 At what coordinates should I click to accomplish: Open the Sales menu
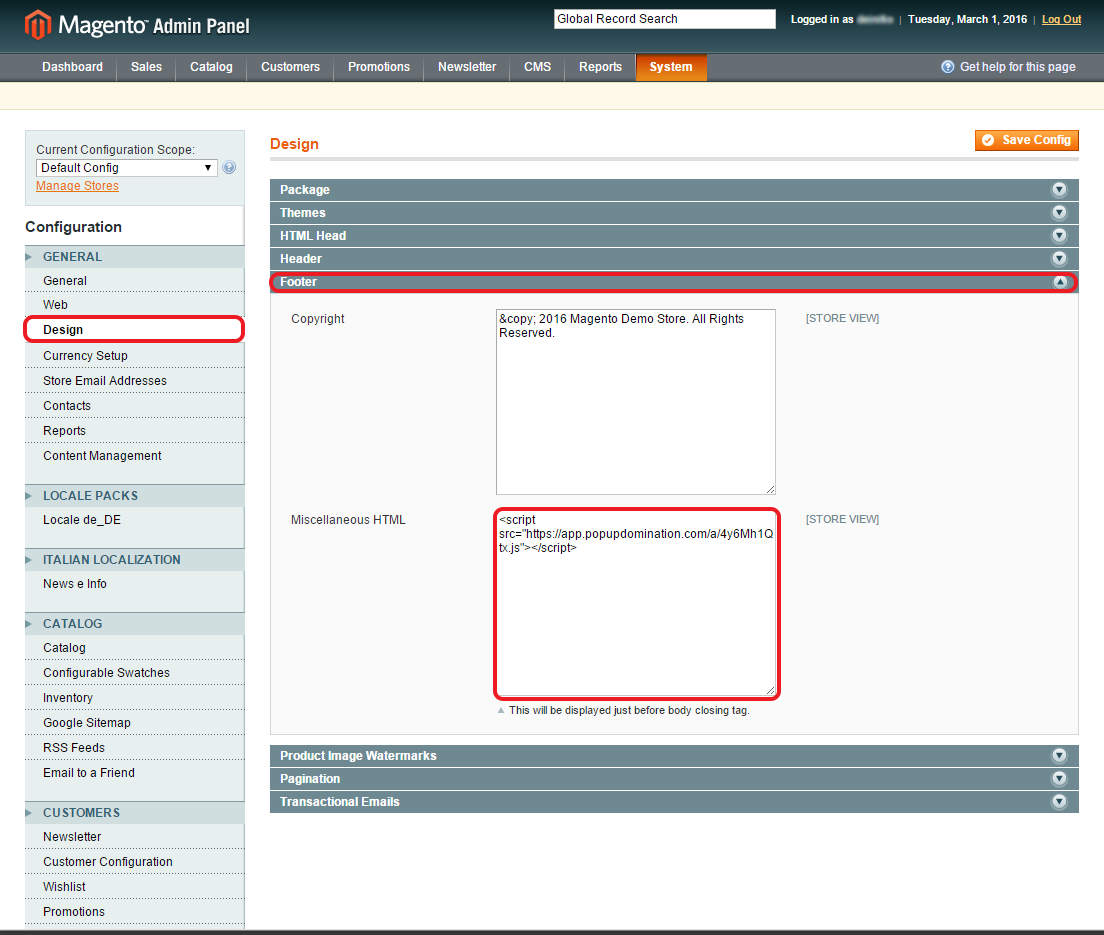pyautogui.click(x=146, y=67)
